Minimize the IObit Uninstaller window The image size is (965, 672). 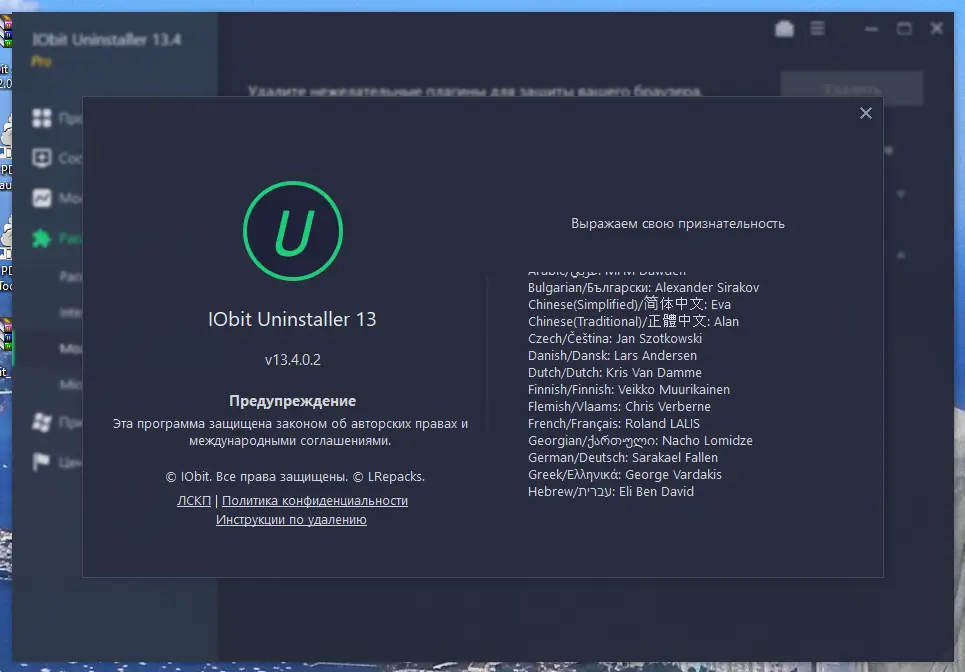click(871, 28)
